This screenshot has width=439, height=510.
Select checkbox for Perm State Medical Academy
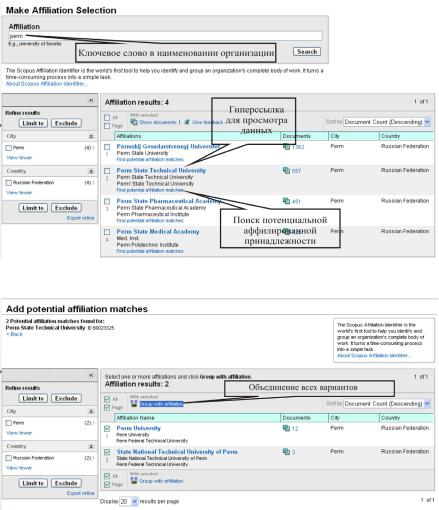(x=107, y=232)
